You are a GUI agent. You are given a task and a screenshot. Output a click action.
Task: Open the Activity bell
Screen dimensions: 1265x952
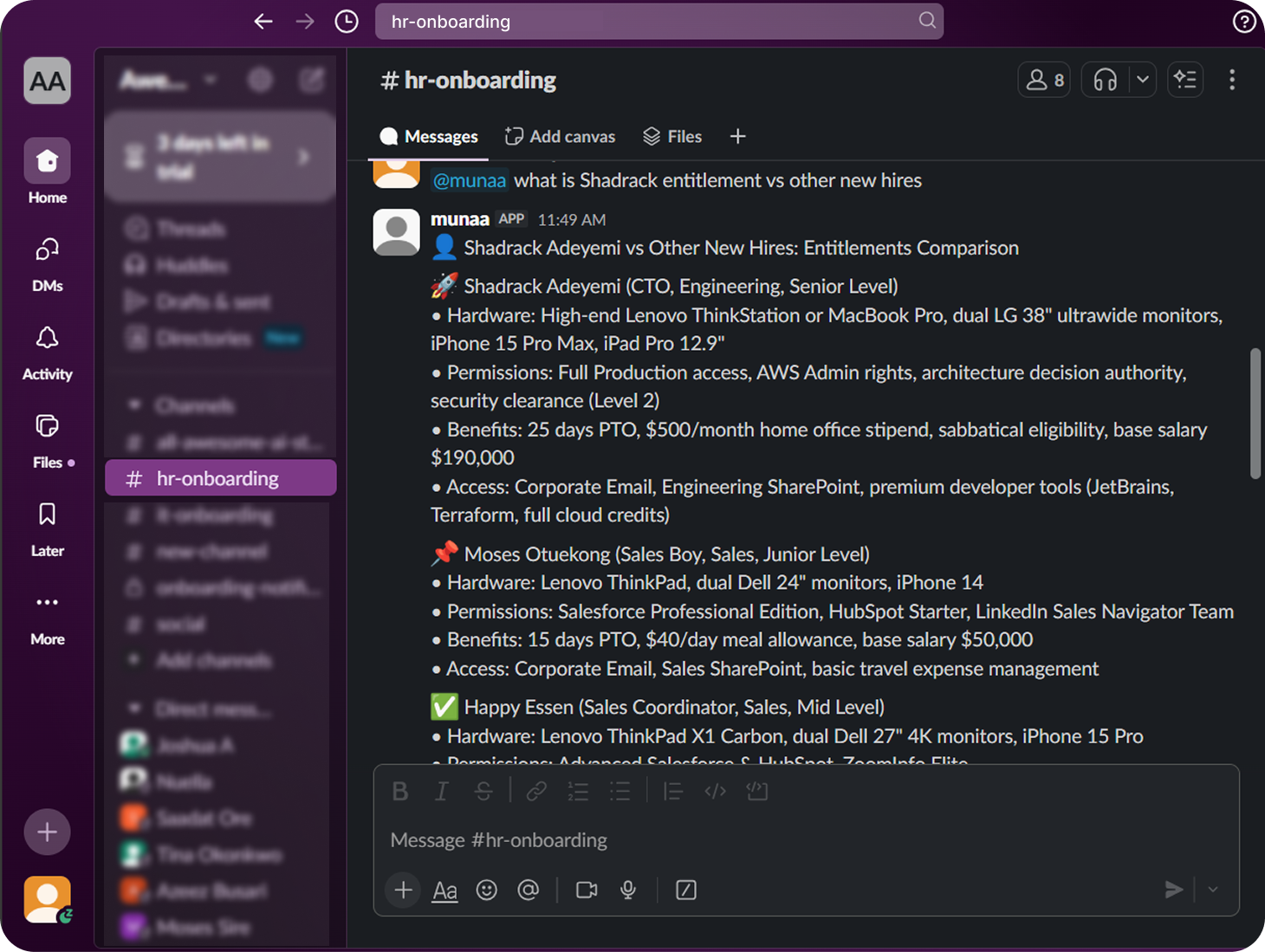48,352
